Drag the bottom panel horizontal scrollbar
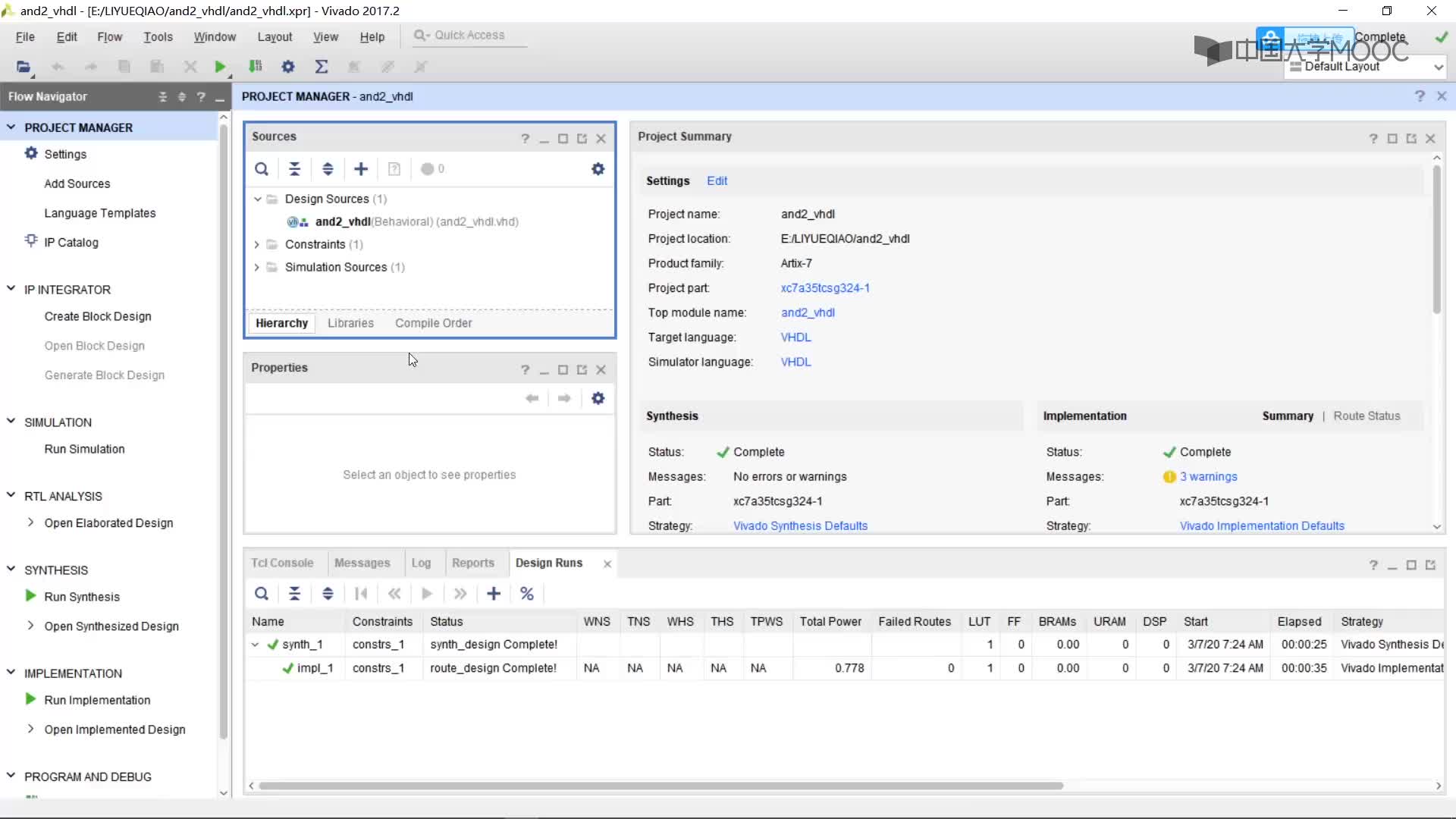The image size is (1456, 819). [660, 785]
